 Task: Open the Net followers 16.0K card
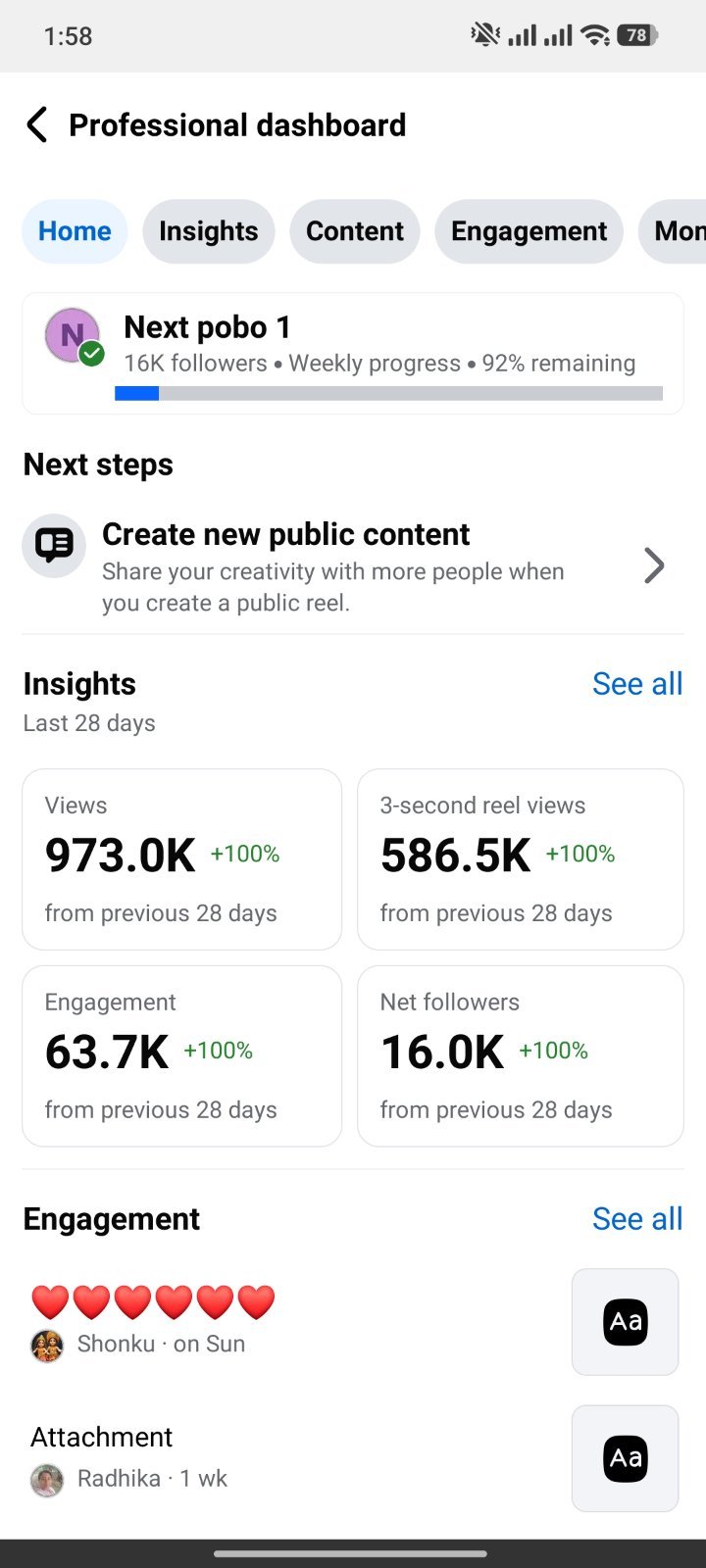[x=521, y=1056]
